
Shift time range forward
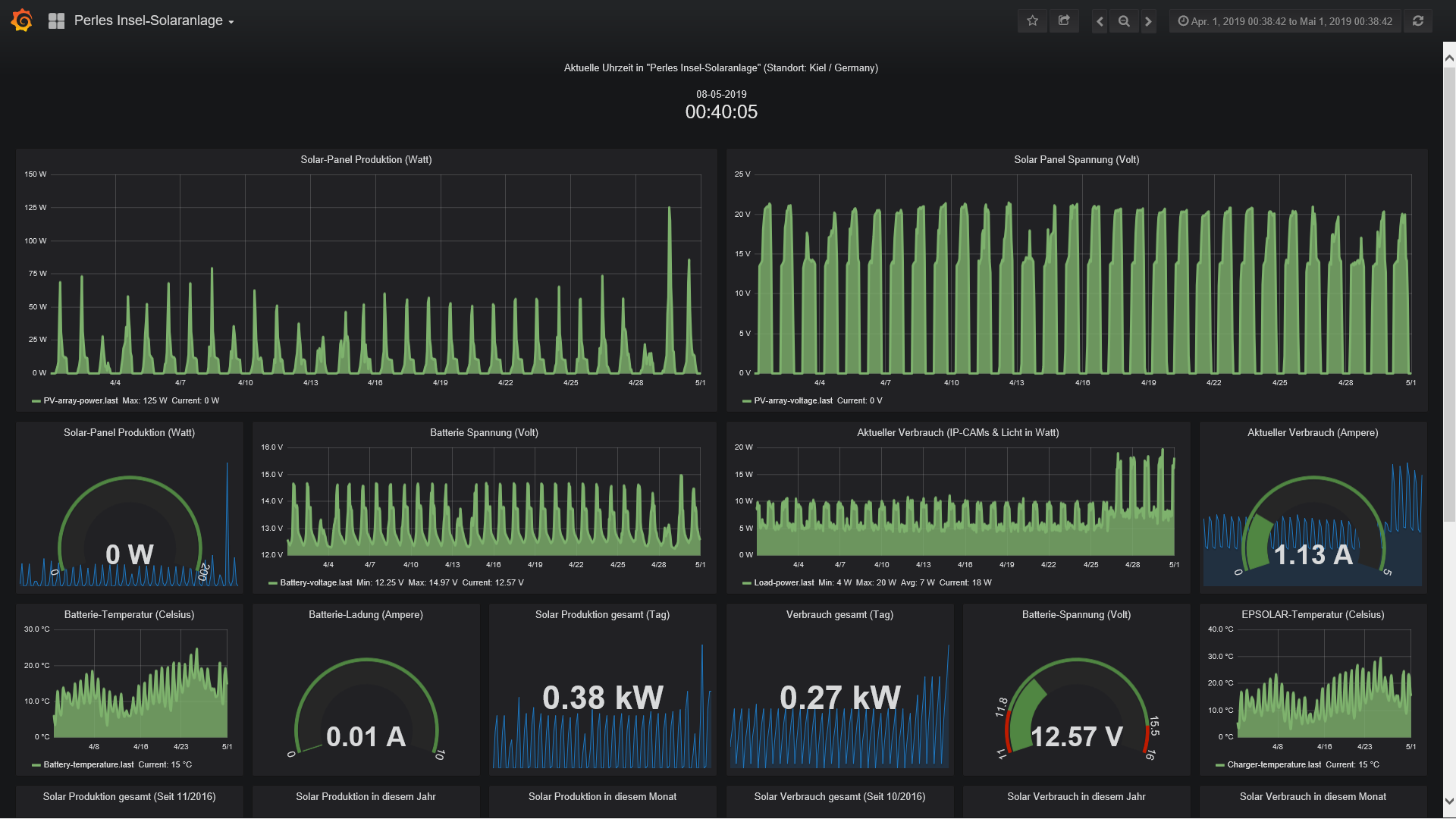point(1148,21)
